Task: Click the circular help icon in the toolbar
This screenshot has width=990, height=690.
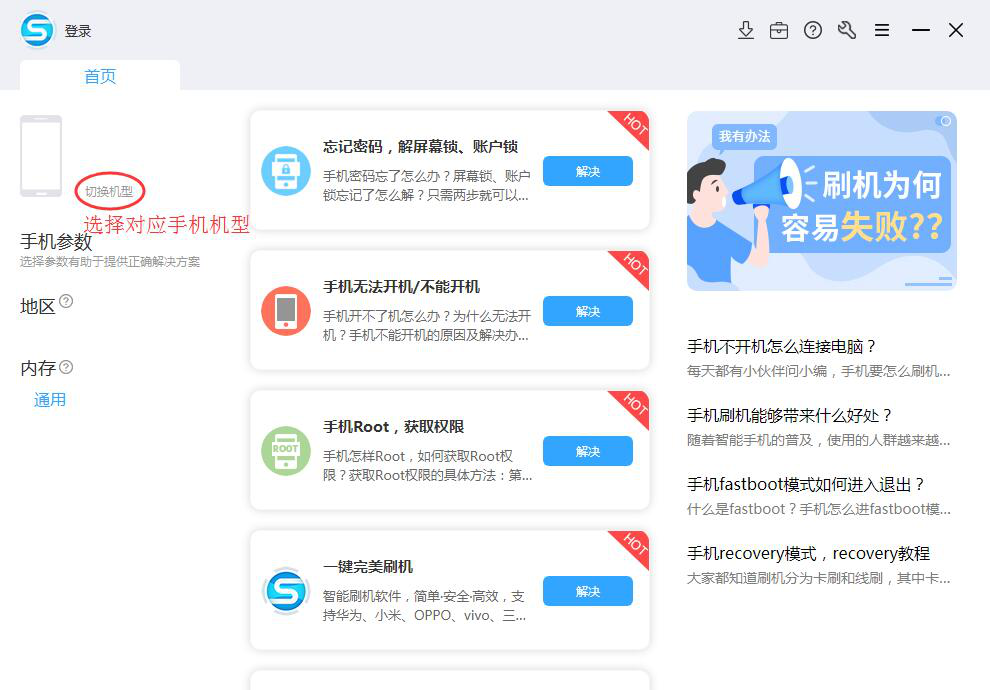Action: pos(813,30)
